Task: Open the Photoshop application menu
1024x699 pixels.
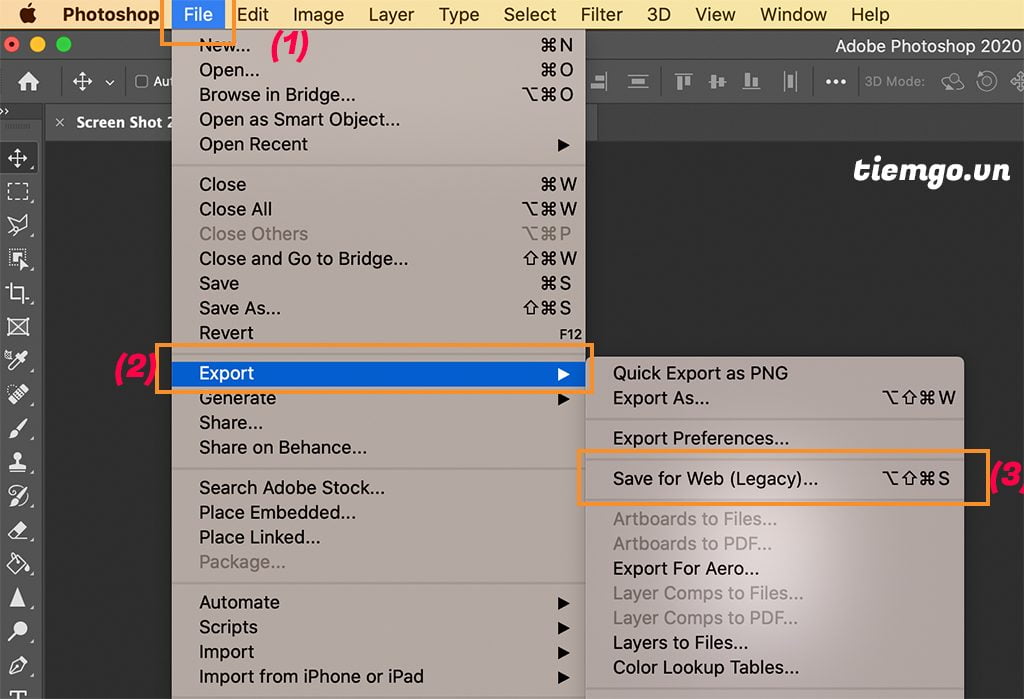Action: (111, 14)
